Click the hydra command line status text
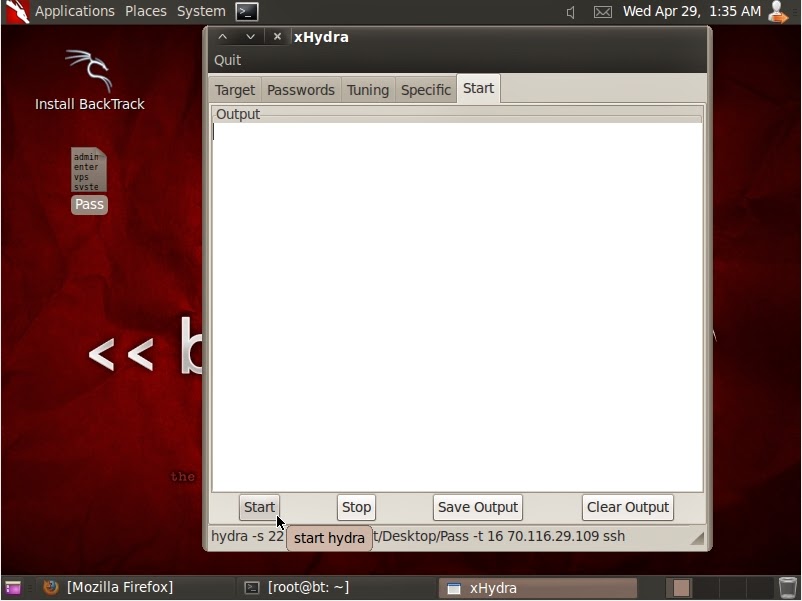 418,536
